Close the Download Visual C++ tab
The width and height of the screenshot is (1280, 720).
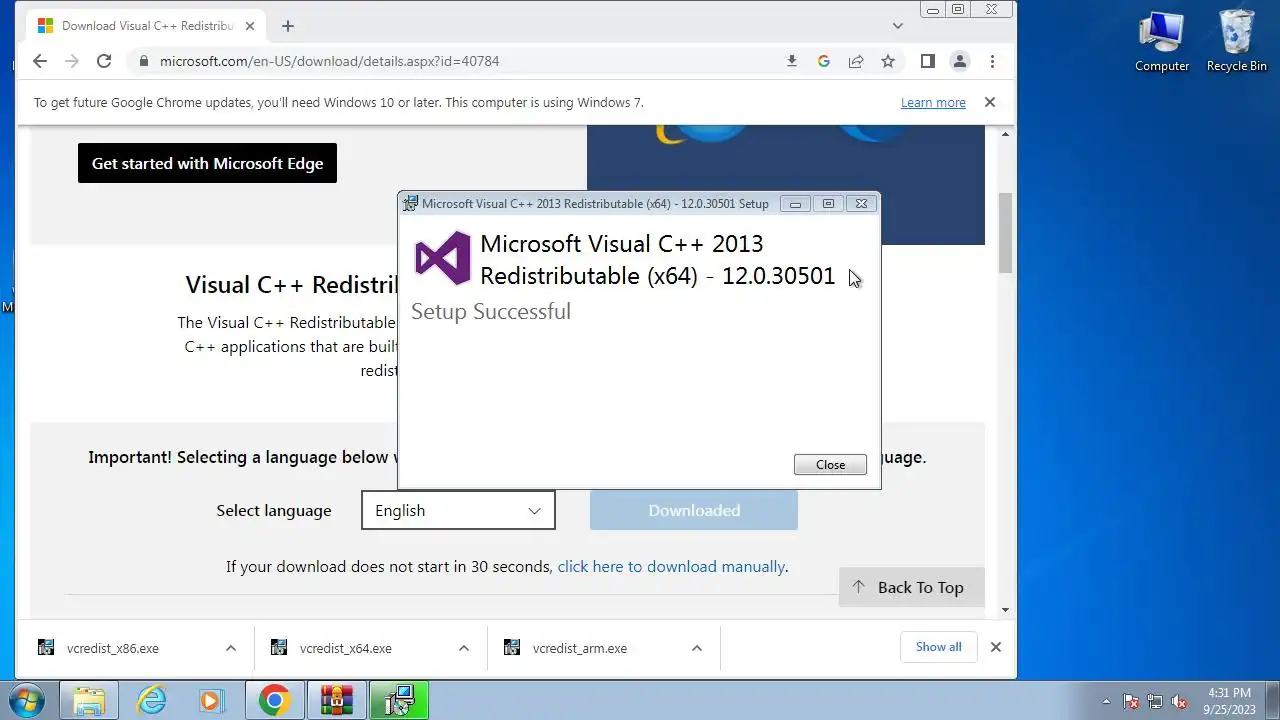tap(250, 26)
